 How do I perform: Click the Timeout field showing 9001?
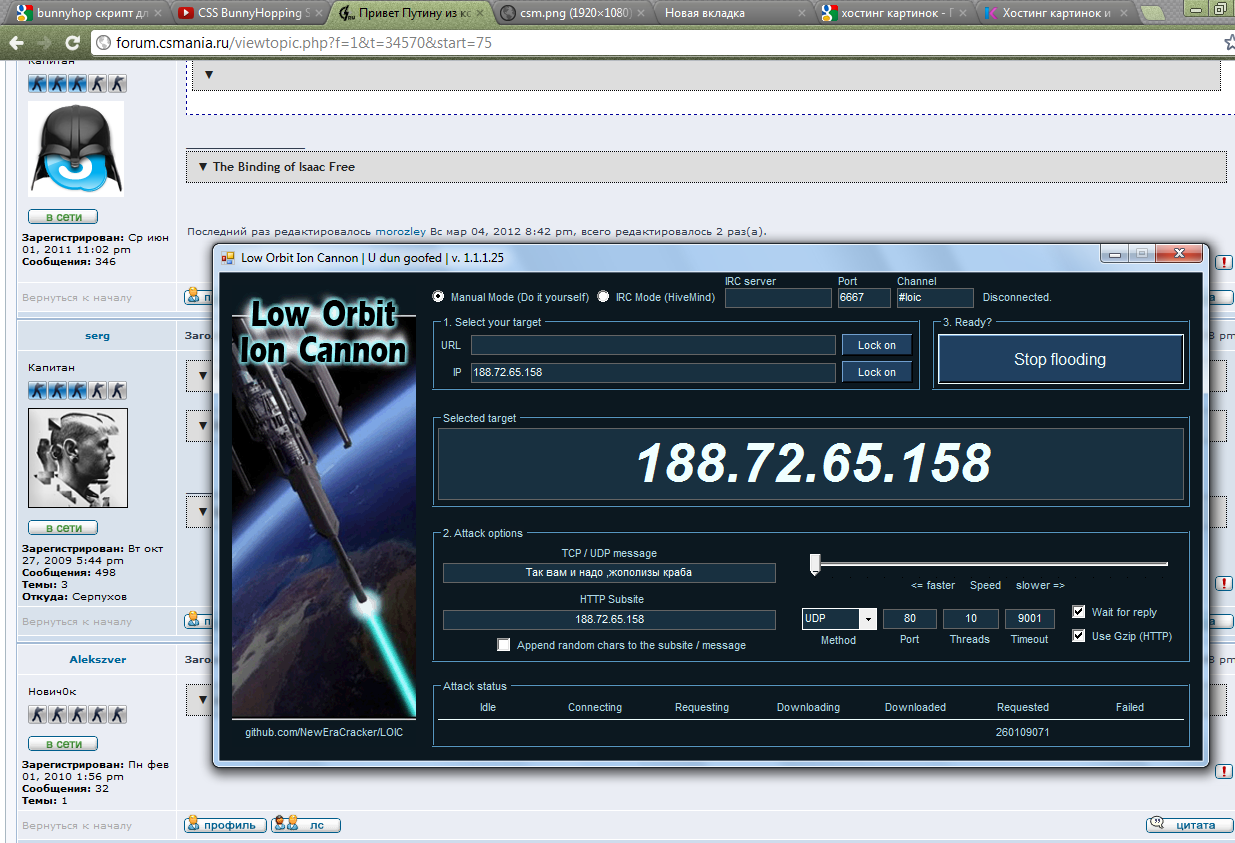(1030, 619)
